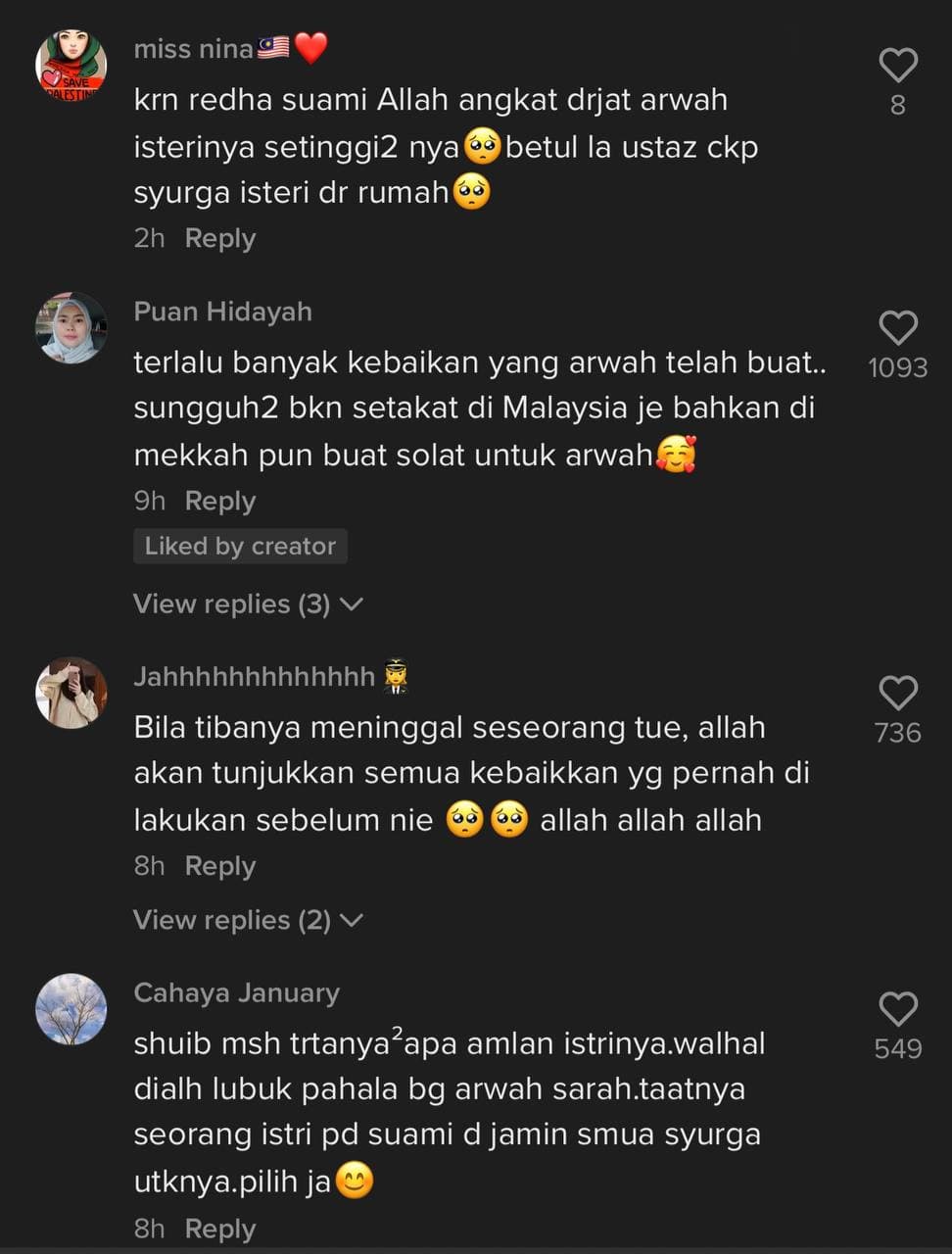This screenshot has height=1254, width=952.
Task: Reply to Jahhhhhhhhhhhhh's comment
Action: (220, 867)
